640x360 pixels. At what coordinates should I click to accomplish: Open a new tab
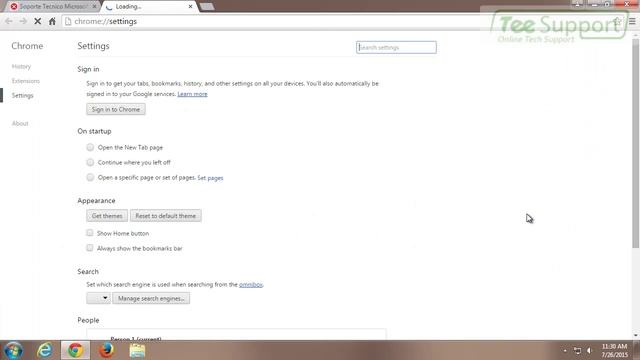[207, 7]
